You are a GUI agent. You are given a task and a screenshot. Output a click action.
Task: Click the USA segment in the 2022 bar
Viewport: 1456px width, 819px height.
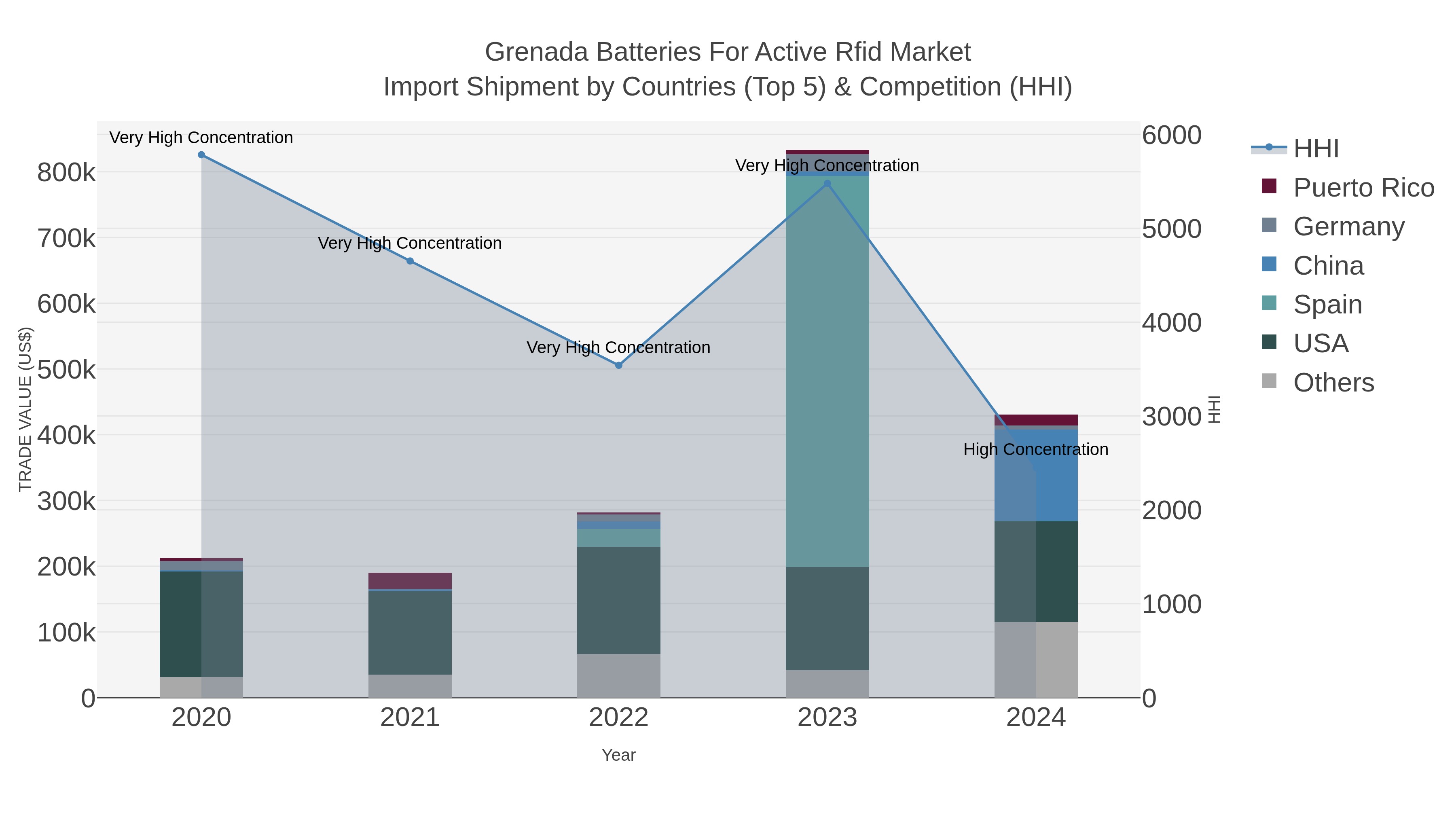(x=619, y=600)
